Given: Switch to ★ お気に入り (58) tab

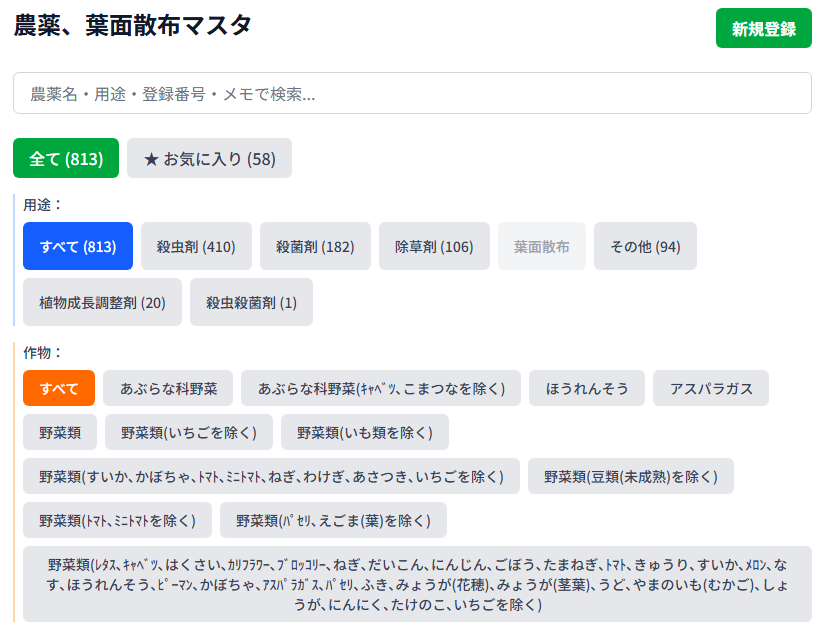Looking at the screenshot, I should pyautogui.click(x=209, y=158).
